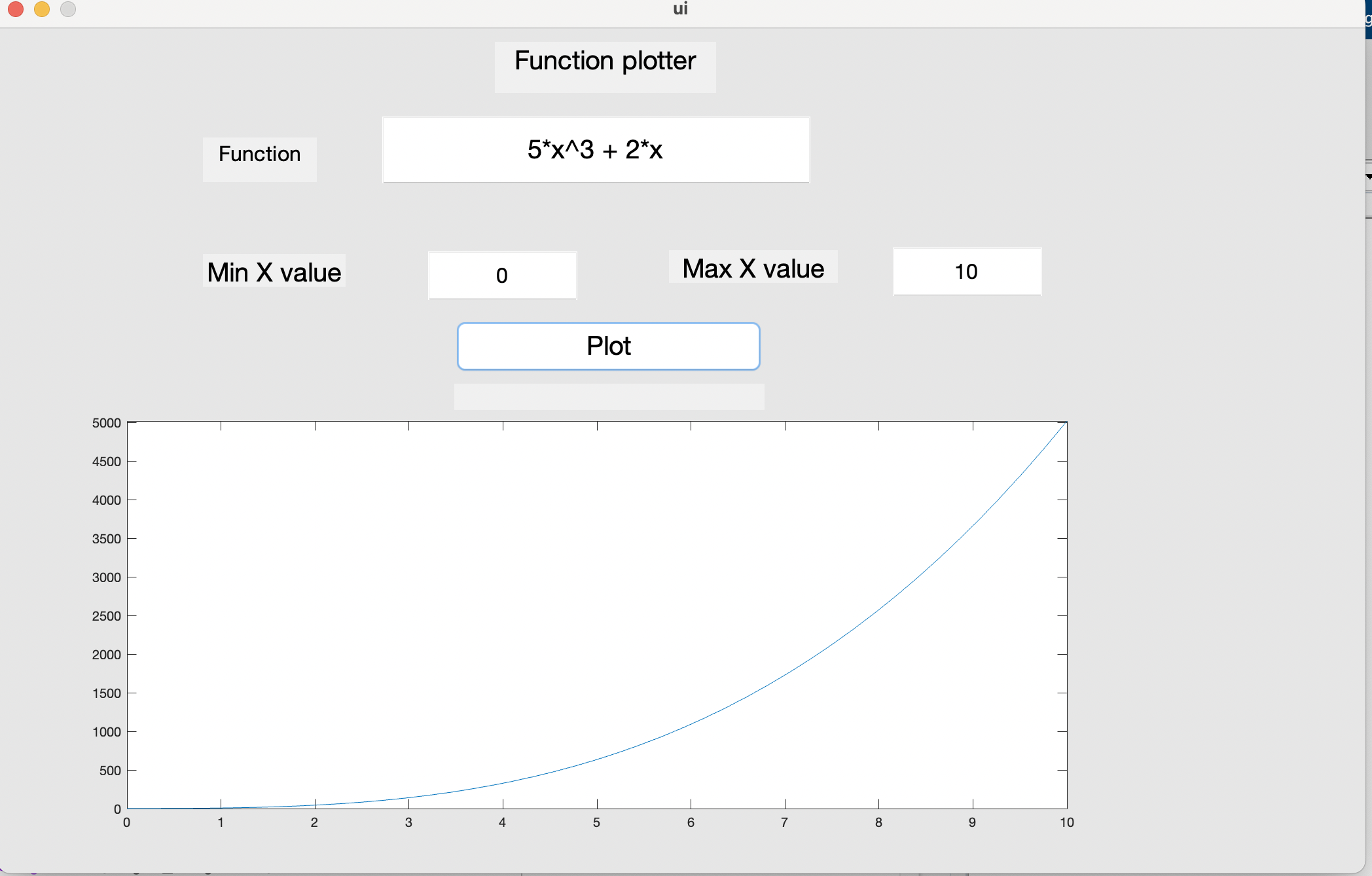
Task: Click the Plot button
Action: point(608,346)
